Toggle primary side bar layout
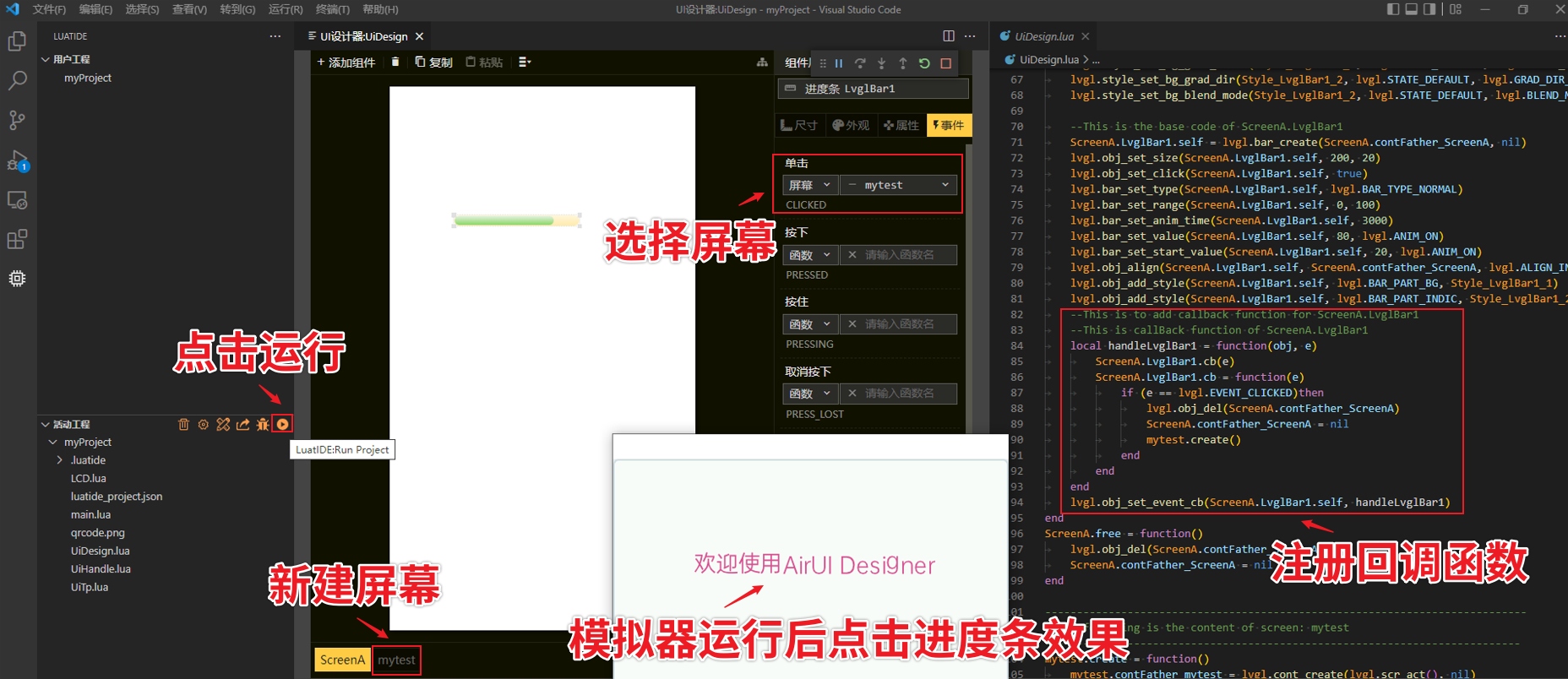The height and width of the screenshot is (679, 1568). tap(1393, 9)
